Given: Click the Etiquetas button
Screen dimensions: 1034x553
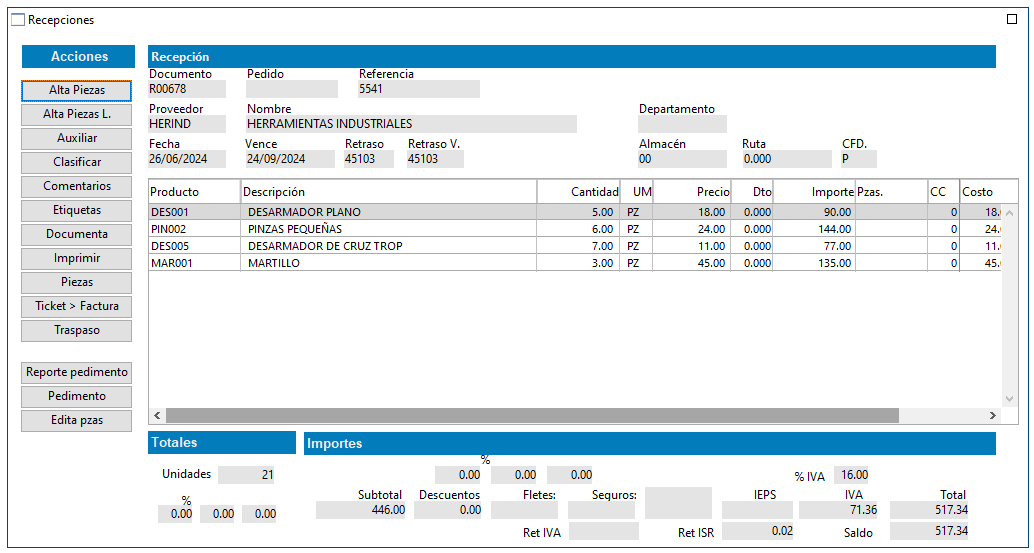Looking at the screenshot, I should pyautogui.click(x=77, y=210).
